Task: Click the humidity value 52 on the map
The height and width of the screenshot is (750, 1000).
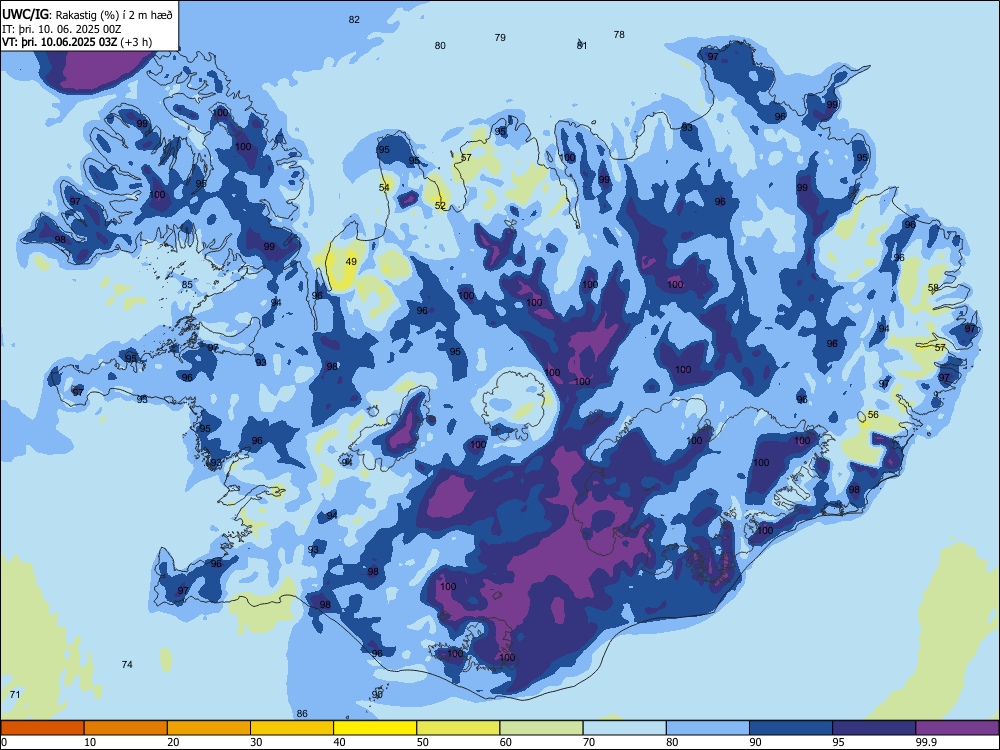Action: pos(440,205)
